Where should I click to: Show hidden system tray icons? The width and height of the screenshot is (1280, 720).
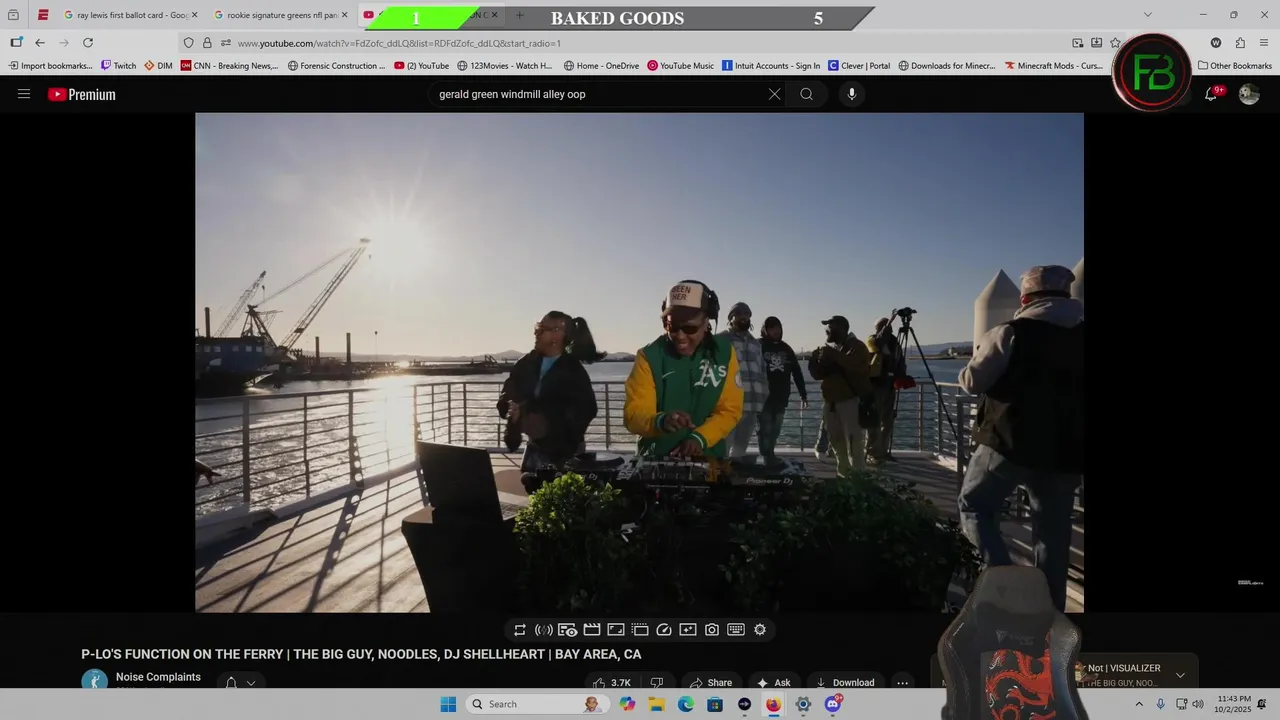[1138, 704]
